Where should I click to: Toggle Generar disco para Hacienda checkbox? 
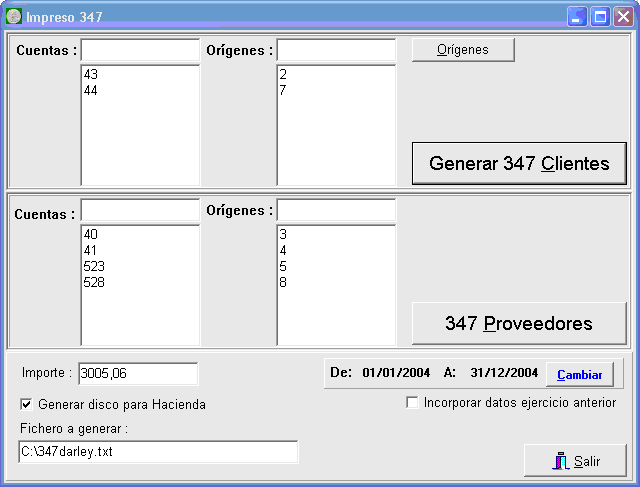point(27,405)
